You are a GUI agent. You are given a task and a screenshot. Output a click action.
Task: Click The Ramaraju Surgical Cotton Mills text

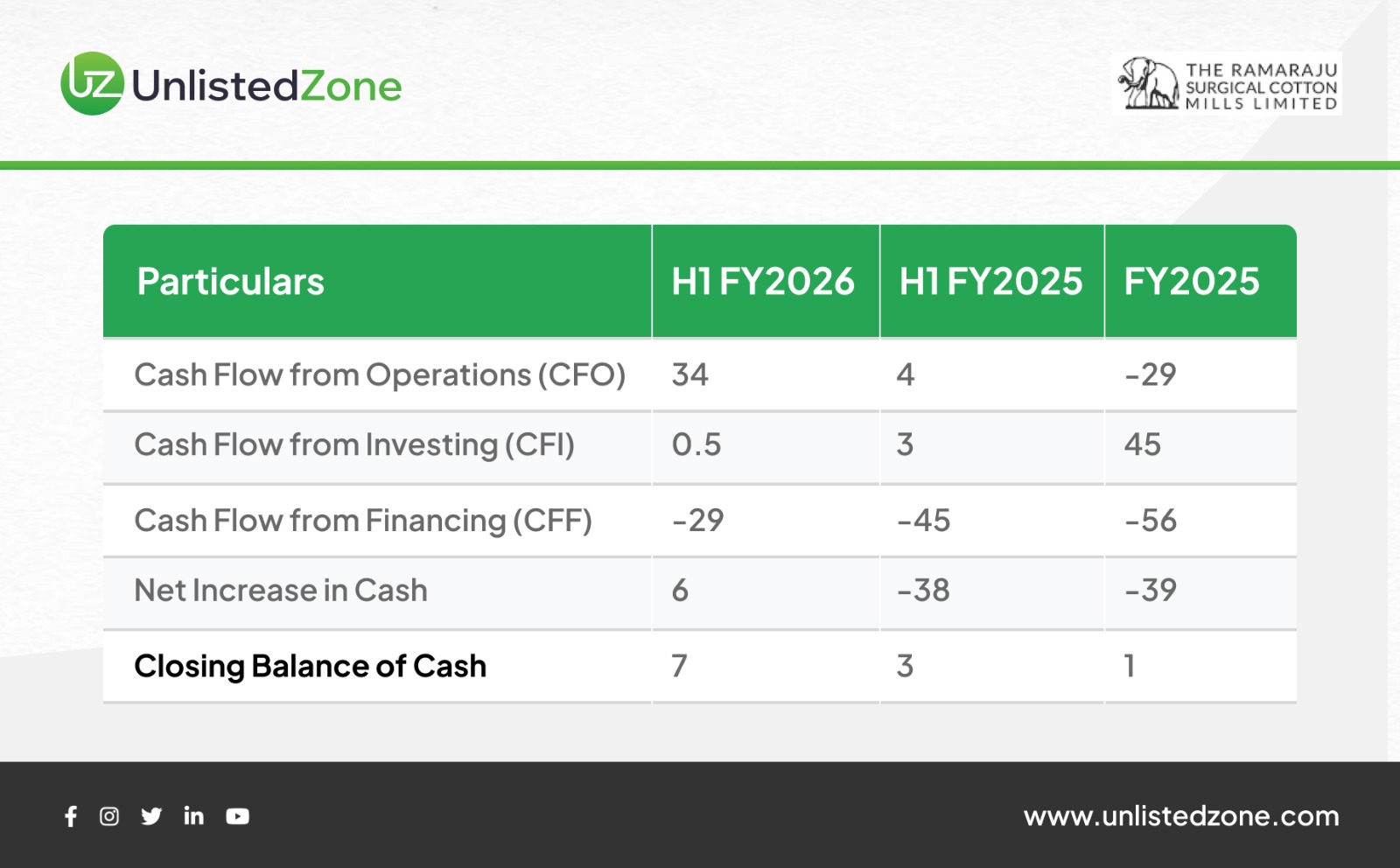coord(1261,86)
